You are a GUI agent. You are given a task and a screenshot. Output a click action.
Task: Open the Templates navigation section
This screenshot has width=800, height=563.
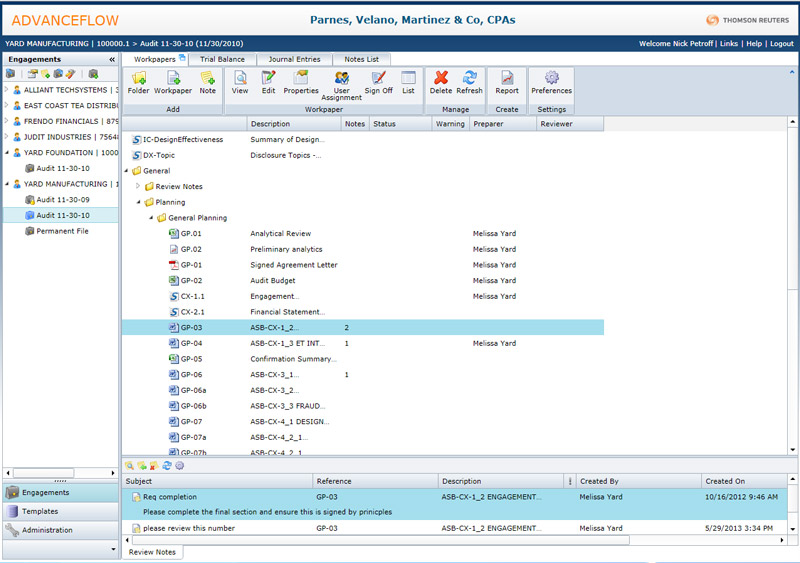pos(40,511)
